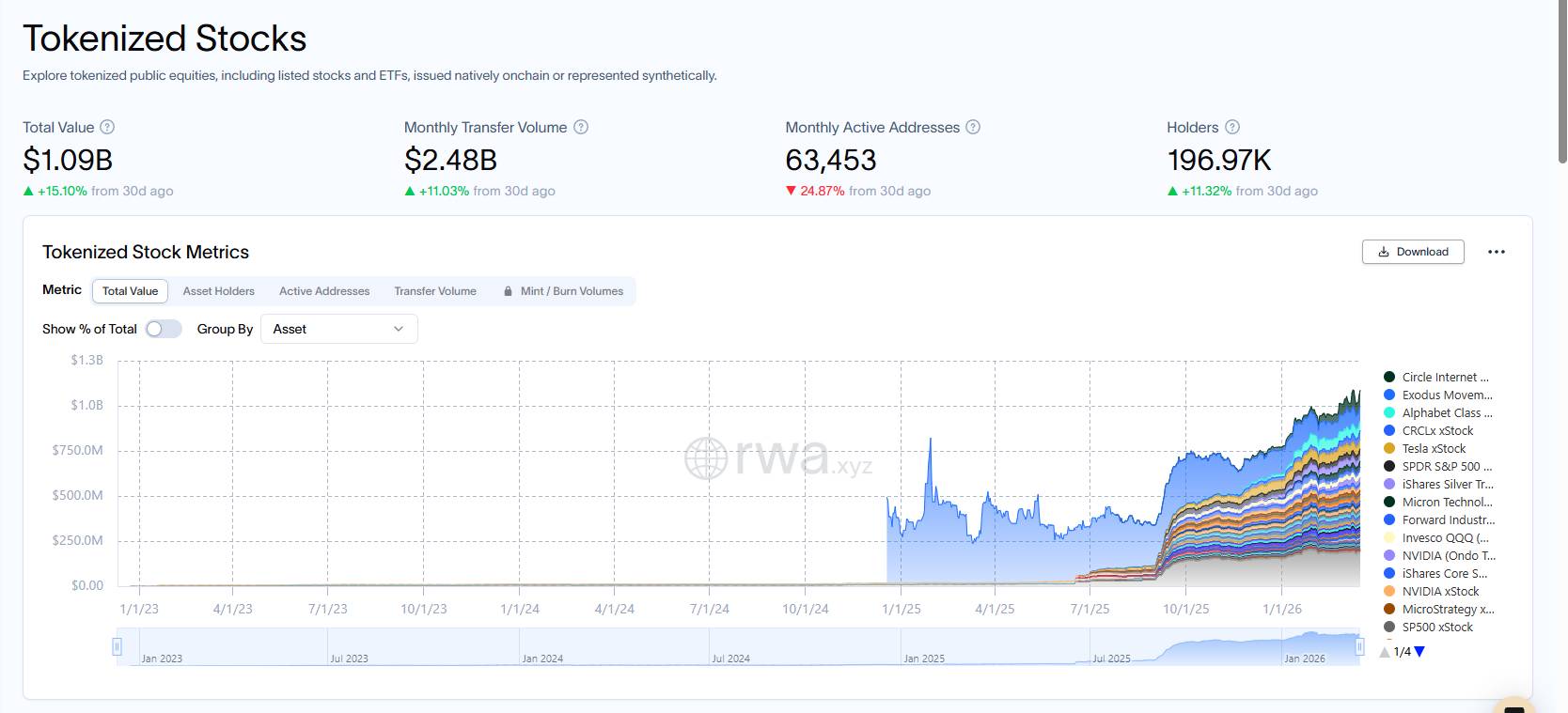Hide Tesla xStock series in legend

coord(1433,449)
